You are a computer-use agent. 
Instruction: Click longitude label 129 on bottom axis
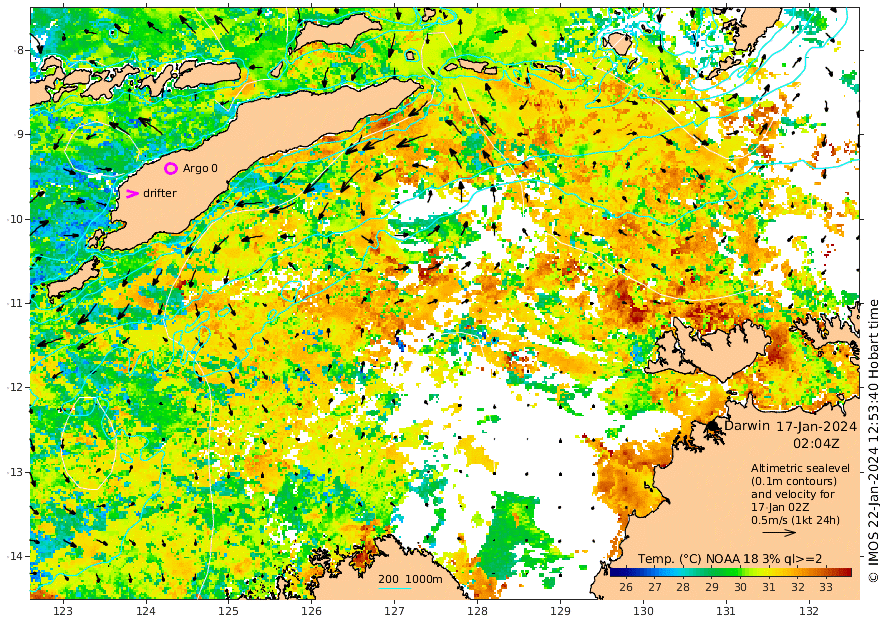pyautogui.click(x=560, y=611)
